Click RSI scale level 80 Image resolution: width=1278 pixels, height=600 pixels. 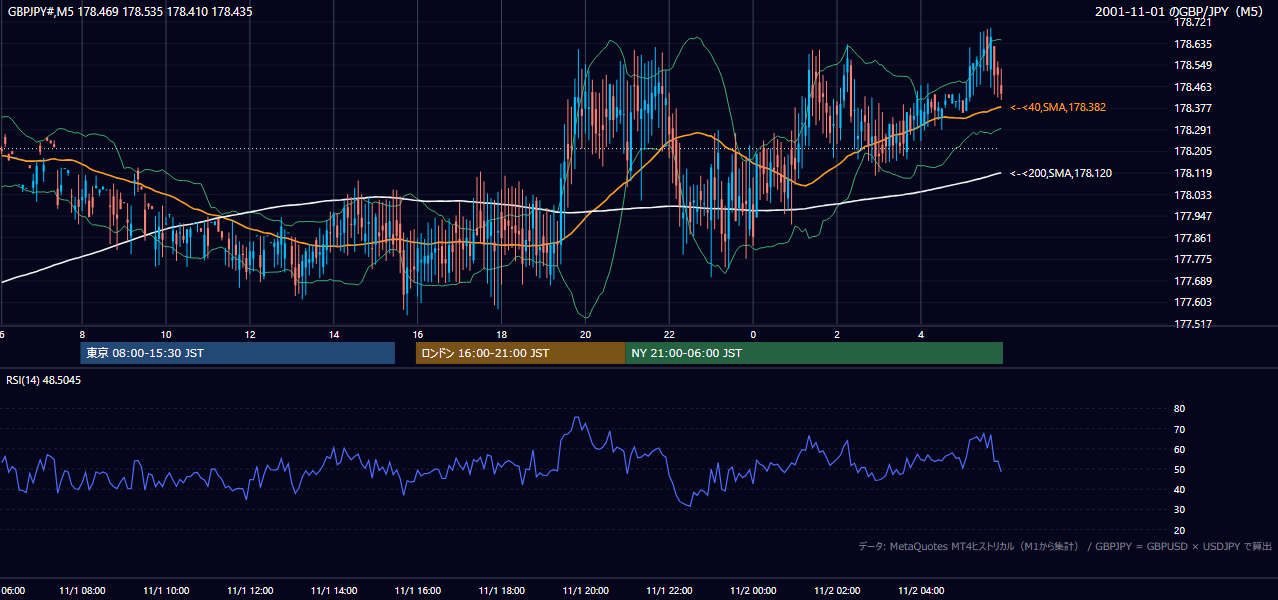point(1179,409)
